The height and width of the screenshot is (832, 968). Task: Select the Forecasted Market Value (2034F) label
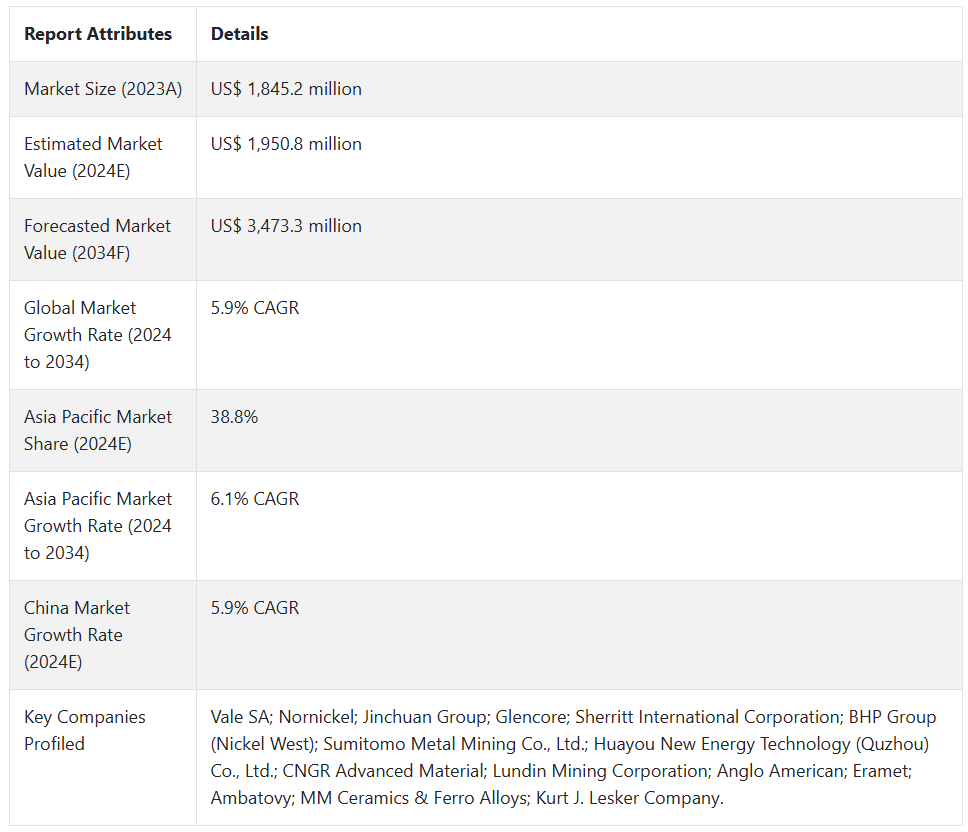[x=97, y=239]
